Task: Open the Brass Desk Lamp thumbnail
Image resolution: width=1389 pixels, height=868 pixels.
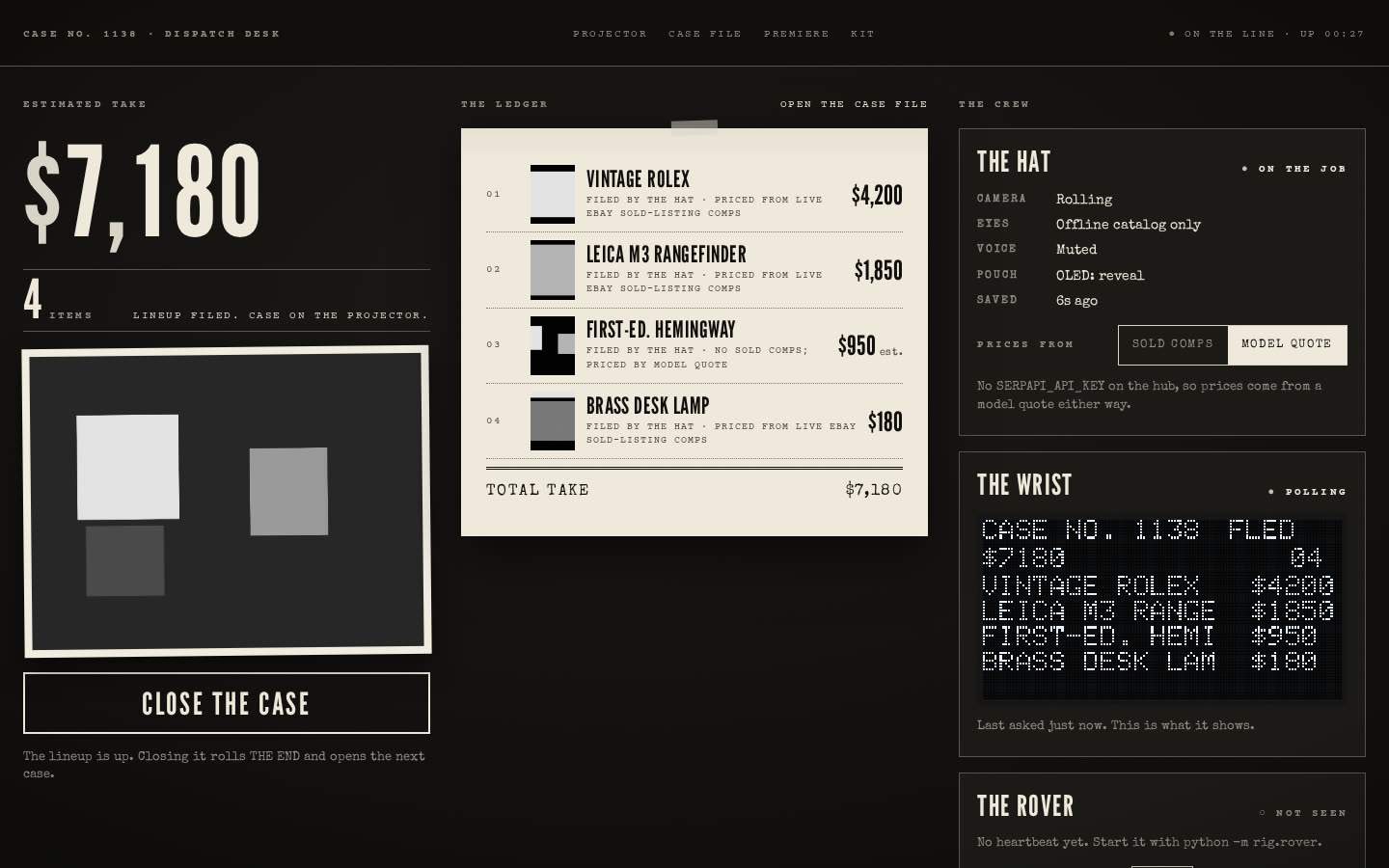Action: 553,421
